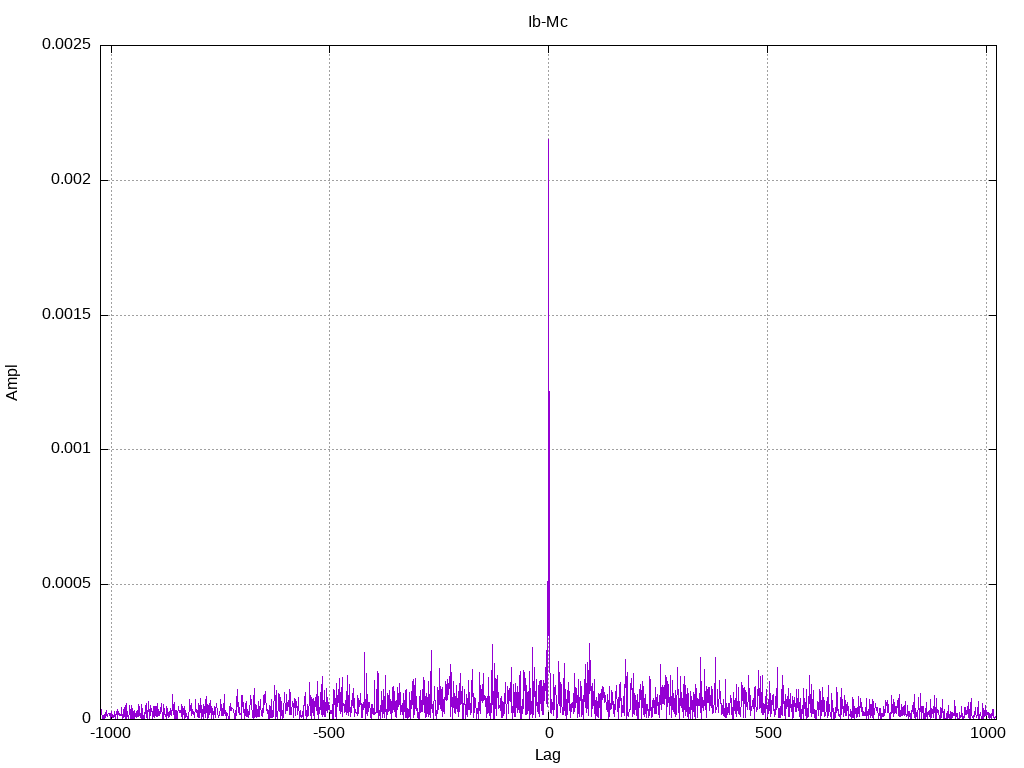This screenshot has width=1024, height=768.
Task: Click the Lag x-axis label
Action: point(547,755)
